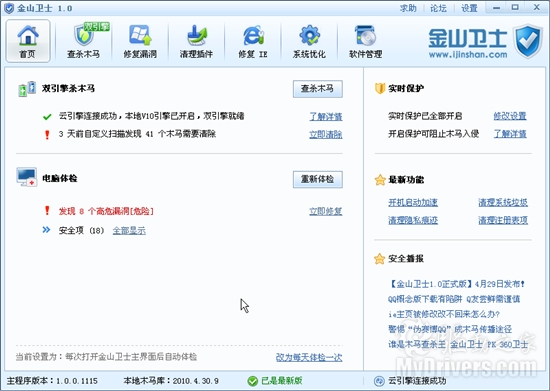The width and height of the screenshot is (550, 391).
Task: Open the 清理插件 tab
Action: [196, 41]
